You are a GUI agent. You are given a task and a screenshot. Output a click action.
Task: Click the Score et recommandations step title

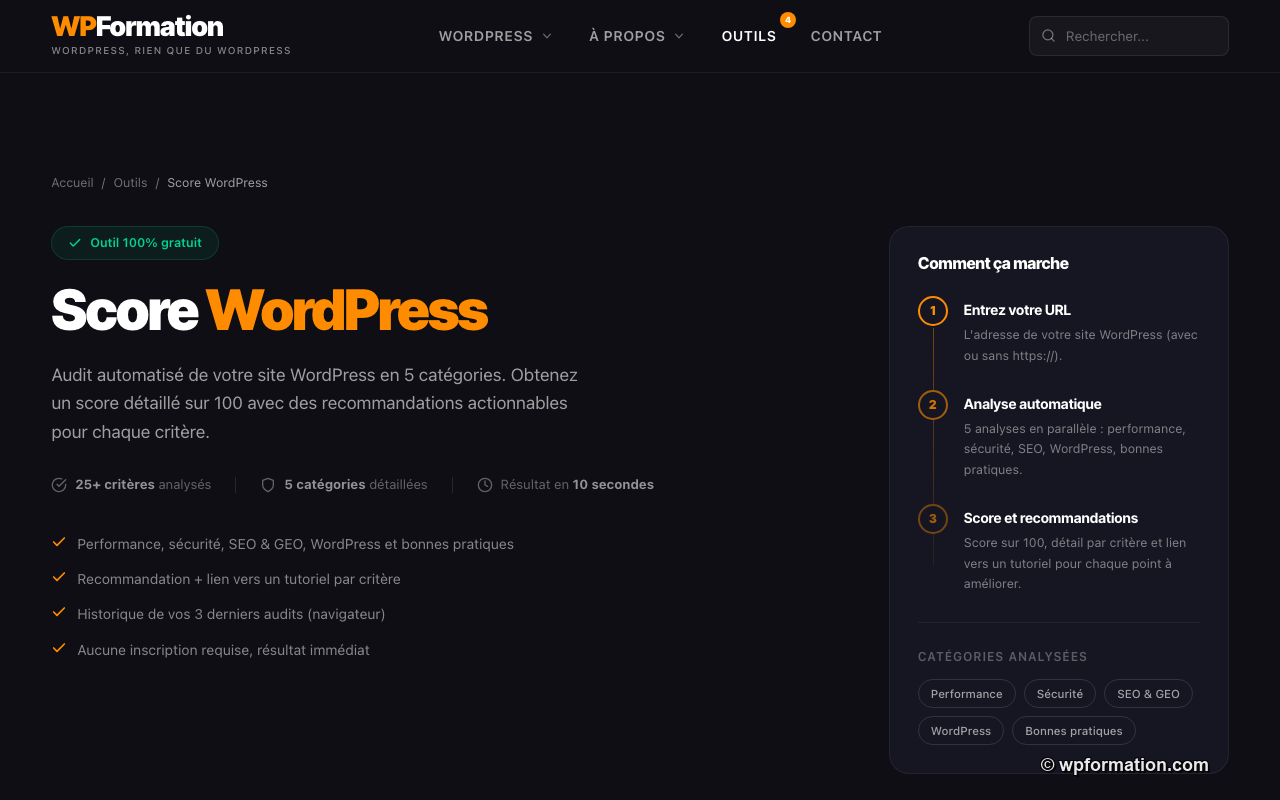[1051, 518]
